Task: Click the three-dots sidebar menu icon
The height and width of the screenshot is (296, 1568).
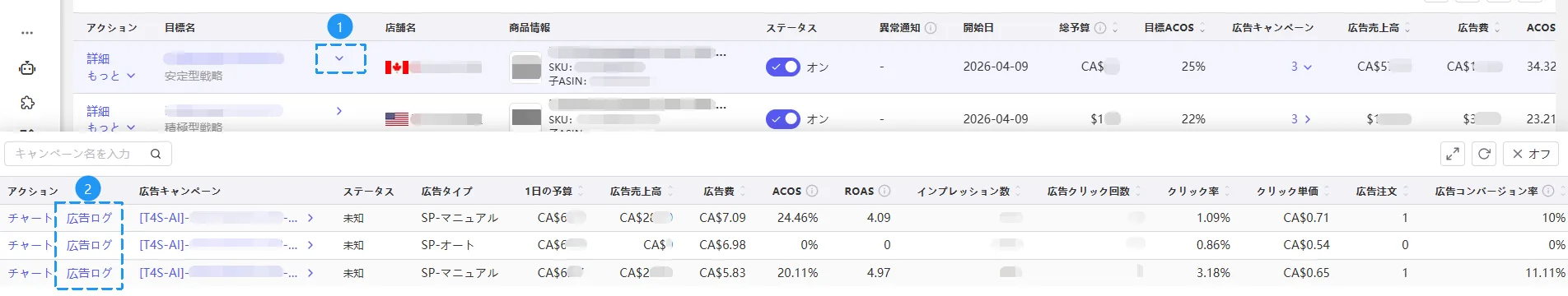Action: click(x=27, y=33)
